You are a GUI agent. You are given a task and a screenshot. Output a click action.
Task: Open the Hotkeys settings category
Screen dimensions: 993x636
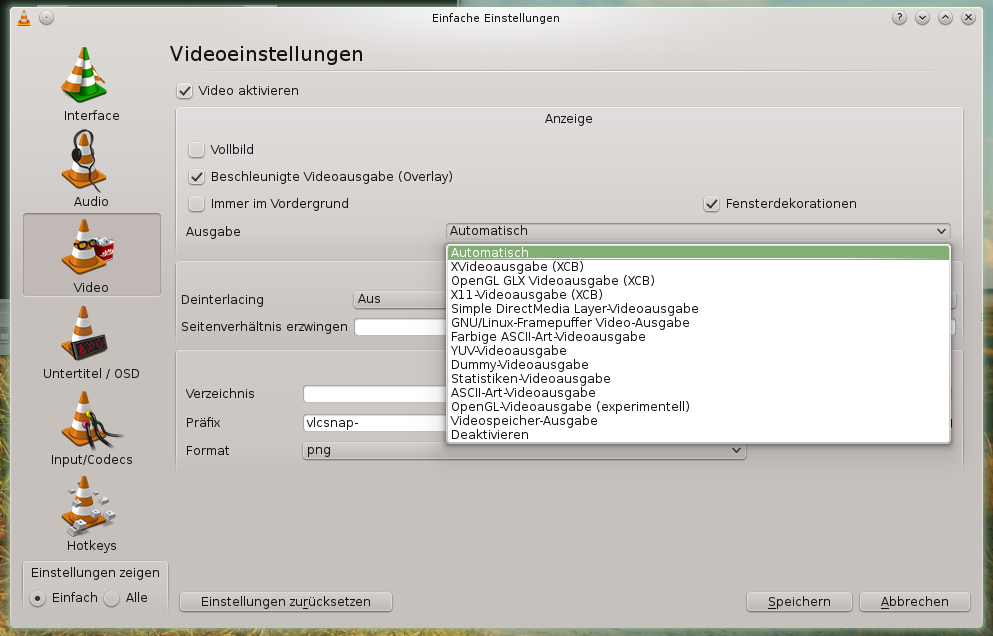(x=91, y=514)
